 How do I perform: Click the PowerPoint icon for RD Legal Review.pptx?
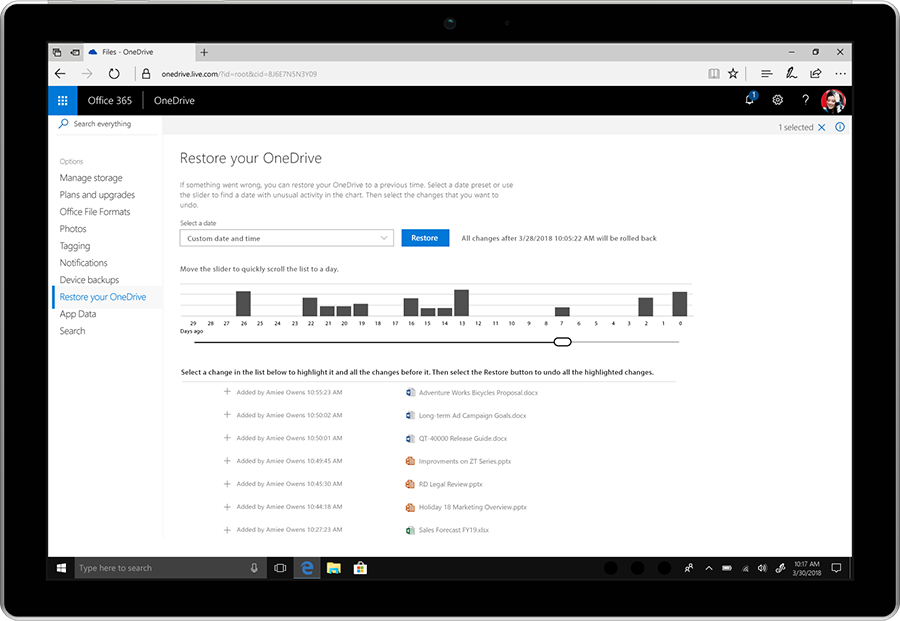tap(409, 484)
